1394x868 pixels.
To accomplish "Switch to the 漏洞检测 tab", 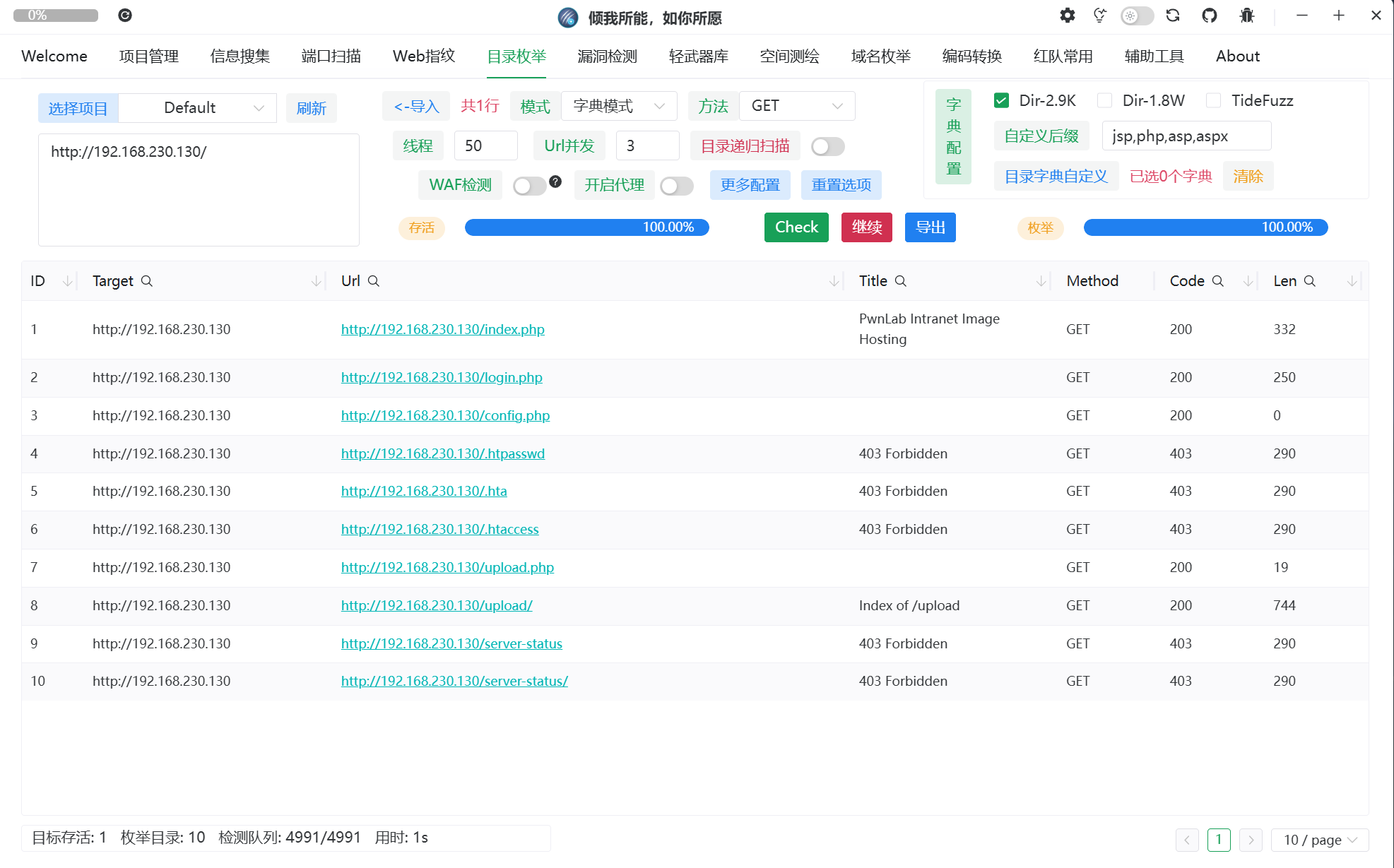I will [x=607, y=57].
